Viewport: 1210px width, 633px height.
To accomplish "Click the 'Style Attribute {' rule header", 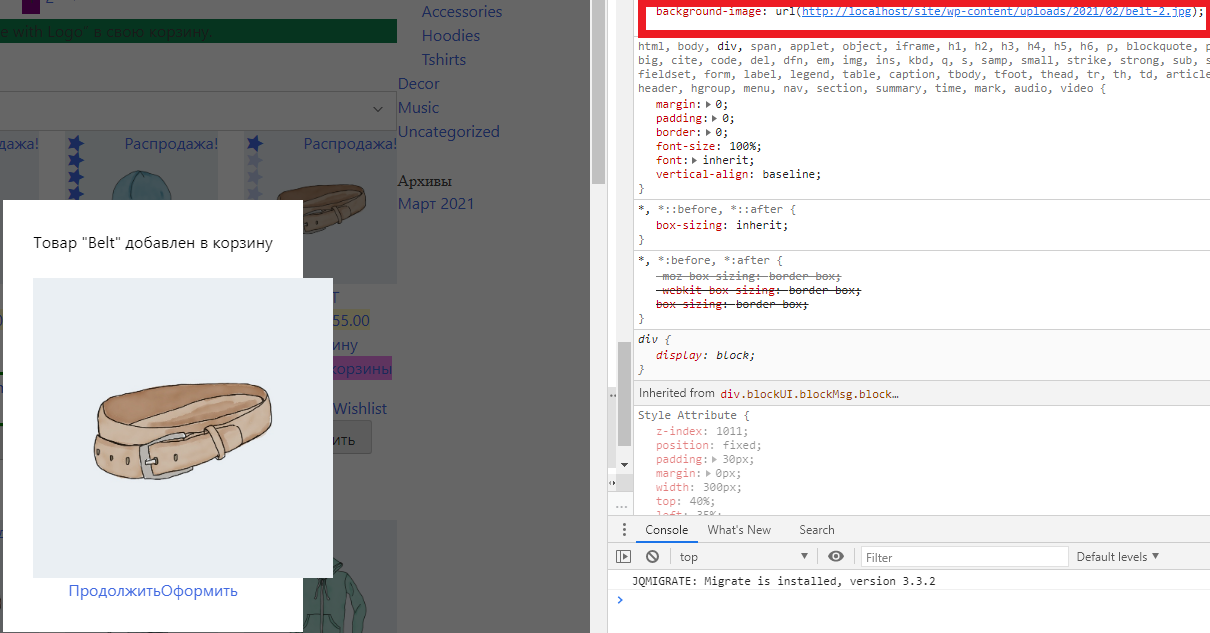I will 693,415.
